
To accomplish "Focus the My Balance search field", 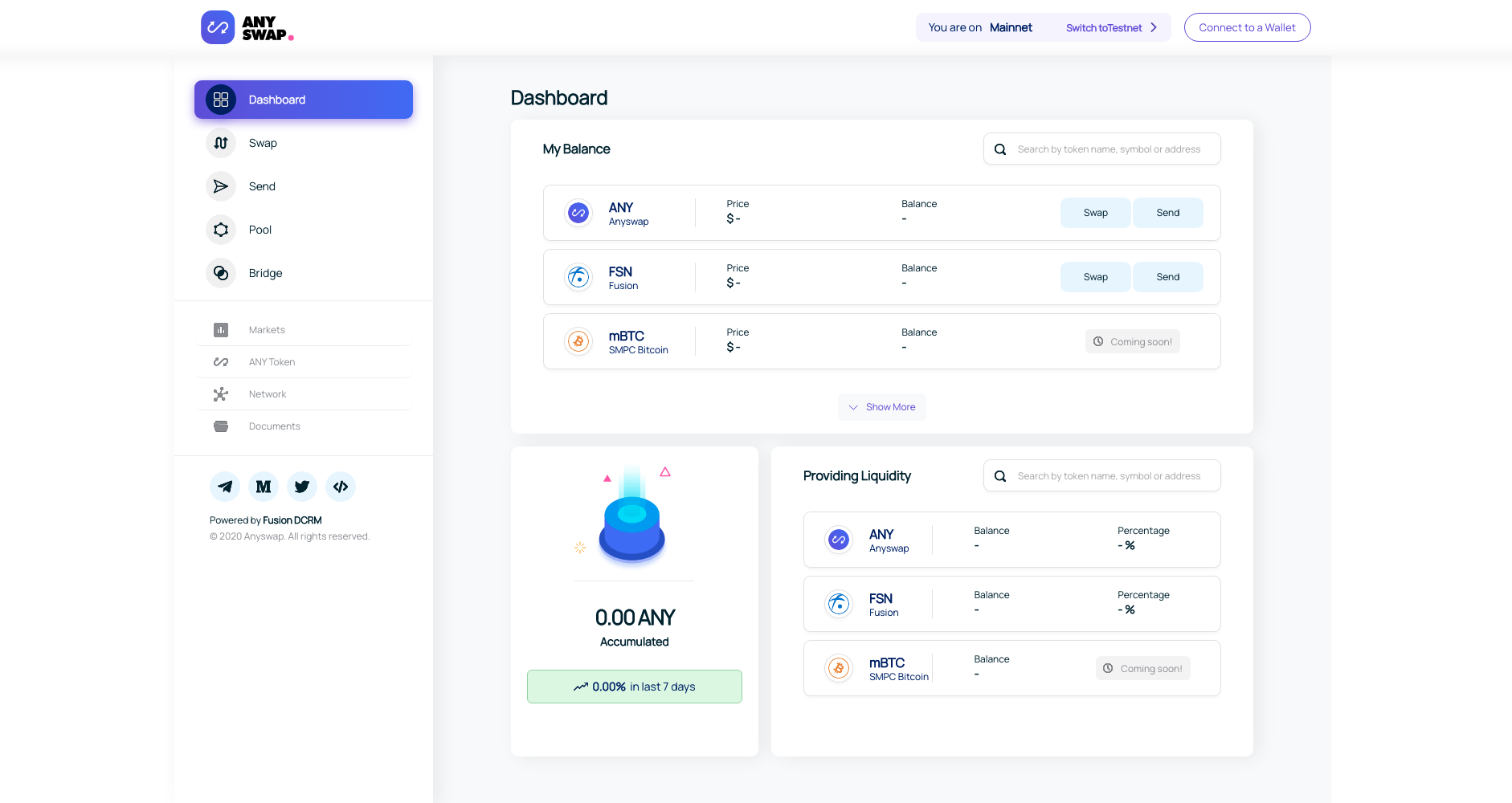I will [x=1102, y=149].
